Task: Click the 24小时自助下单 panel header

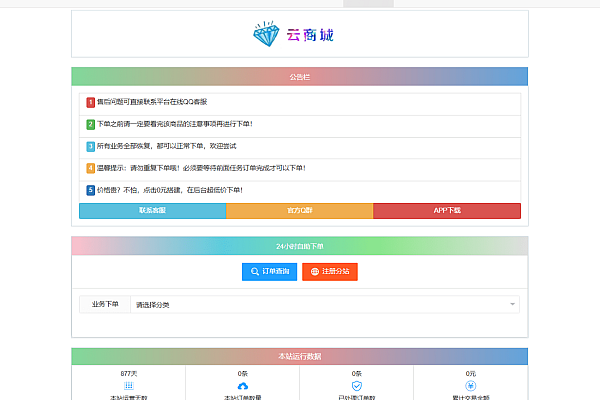Action: pyautogui.click(x=299, y=246)
